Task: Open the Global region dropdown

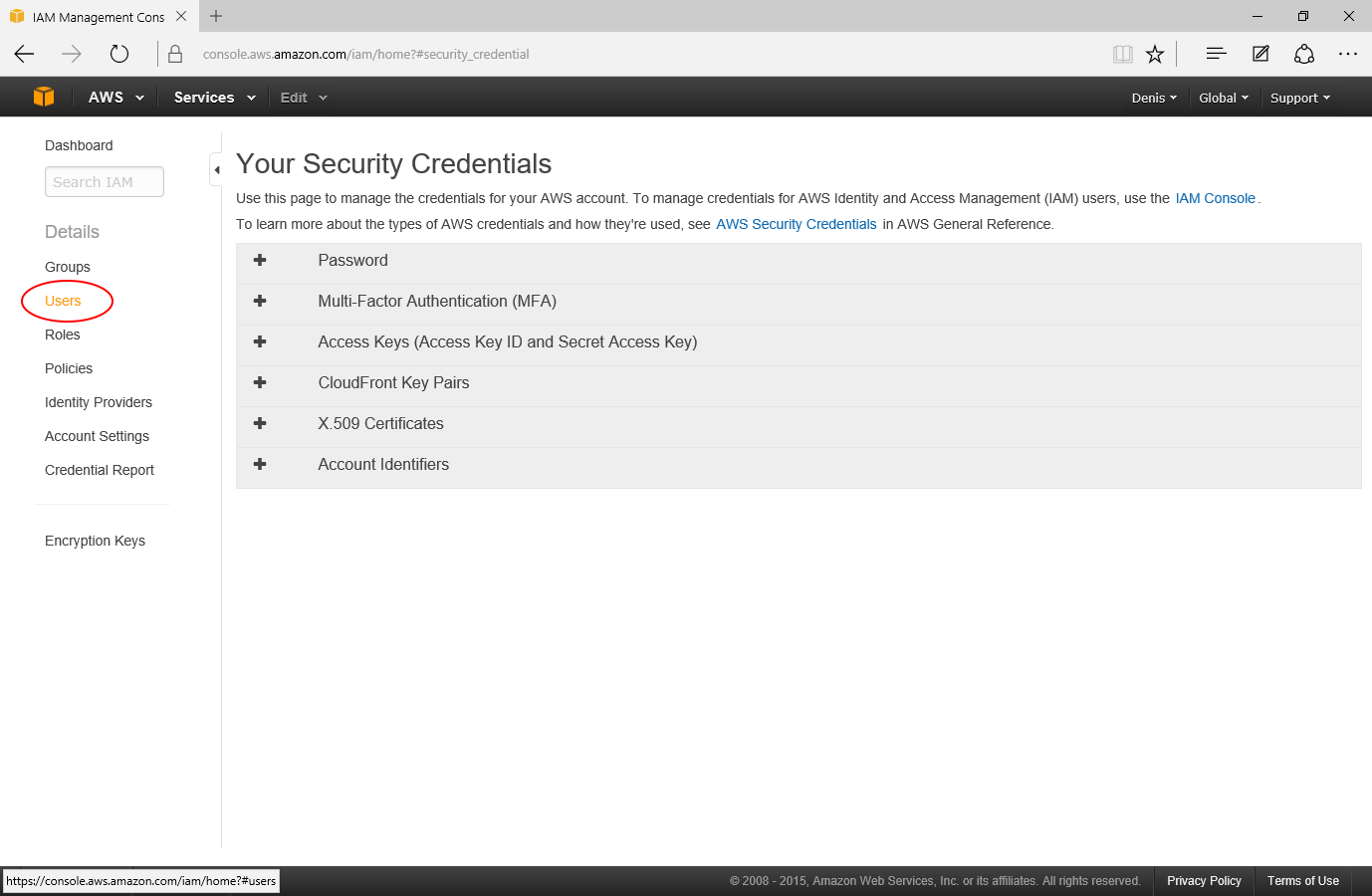Action: pos(1224,98)
